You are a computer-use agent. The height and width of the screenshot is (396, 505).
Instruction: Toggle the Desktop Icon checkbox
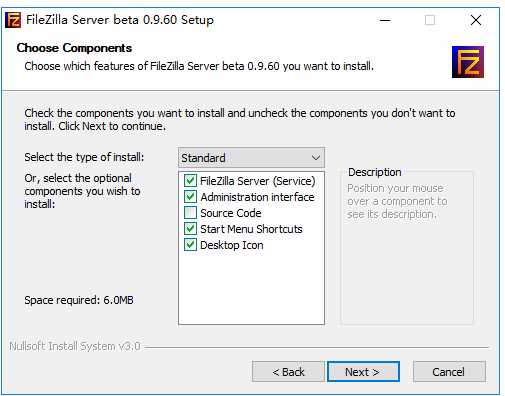(x=190, y=245)
